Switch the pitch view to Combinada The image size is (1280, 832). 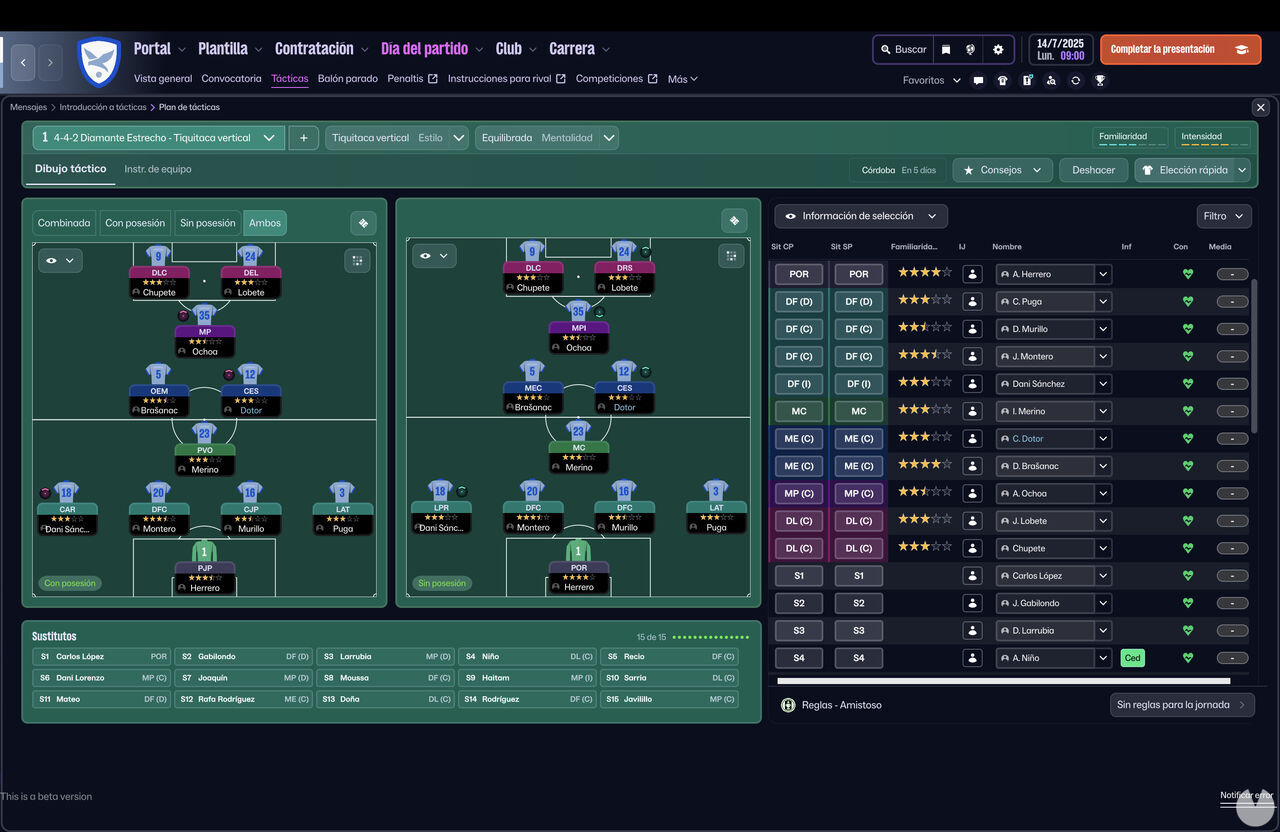pyautogui.click(x=65, y=223)
